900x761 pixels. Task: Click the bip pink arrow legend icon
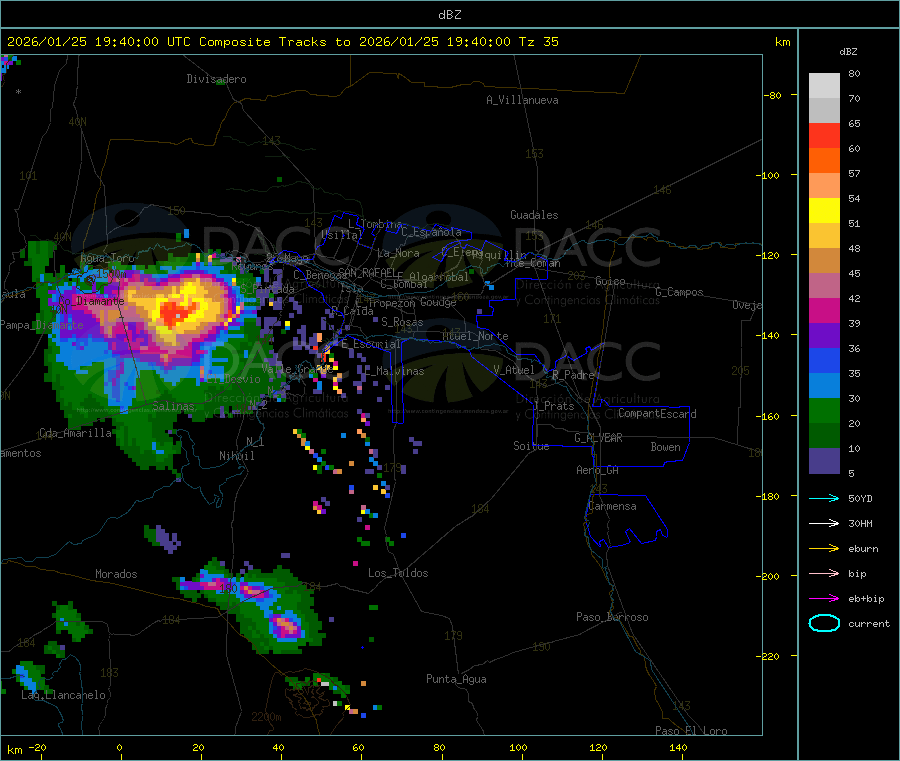pyautogui.click(x=824, y=573)
